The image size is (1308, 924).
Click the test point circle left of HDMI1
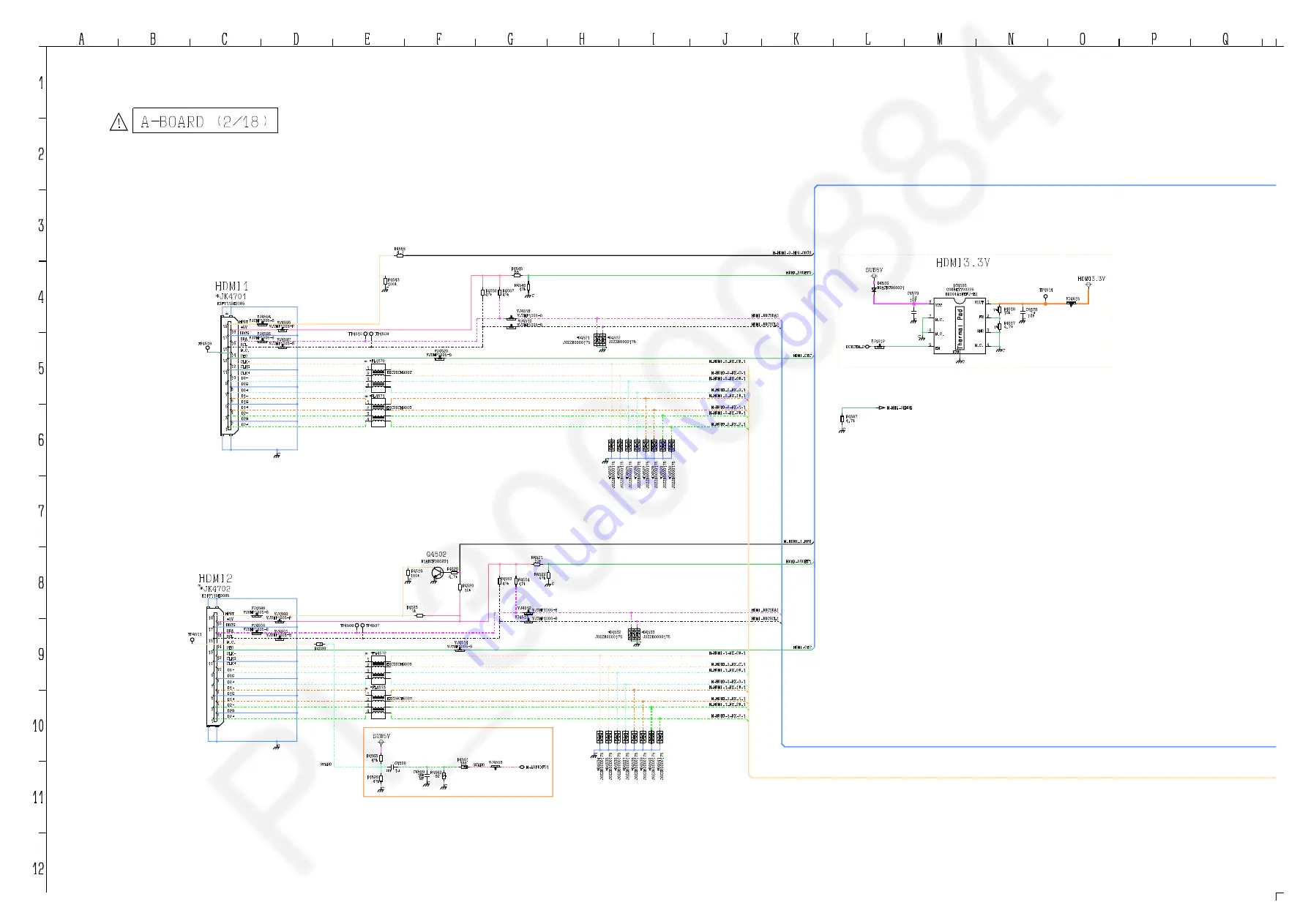tap(207, 348)
